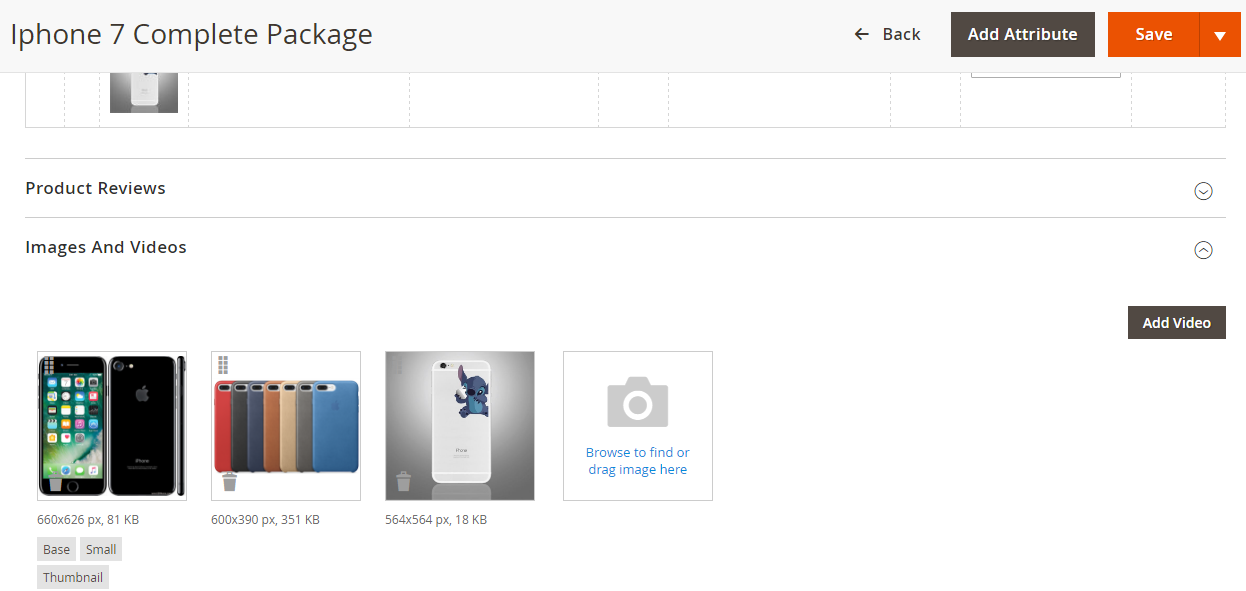Click the Add Video button
Screen dimensions: 1246x591
[1177, 323]
